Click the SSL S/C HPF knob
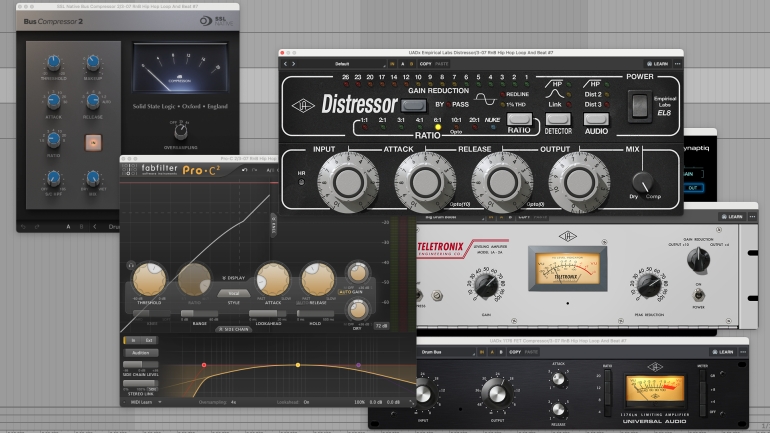Viewport: 770px width, 433px height. pos(53,178)
